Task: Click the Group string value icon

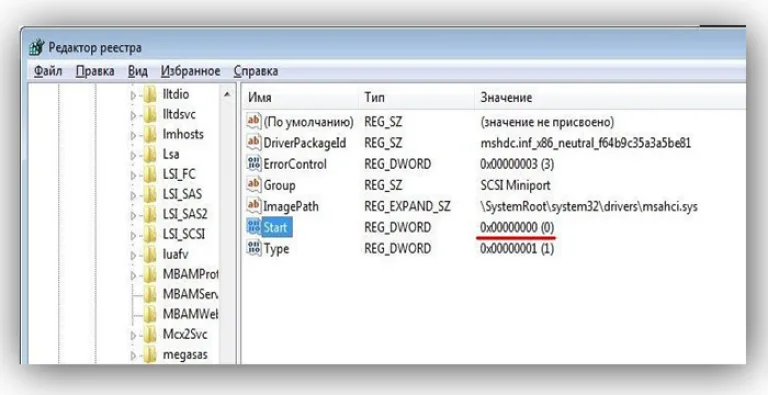Action: pyautogui.click(x=254, y=185)
